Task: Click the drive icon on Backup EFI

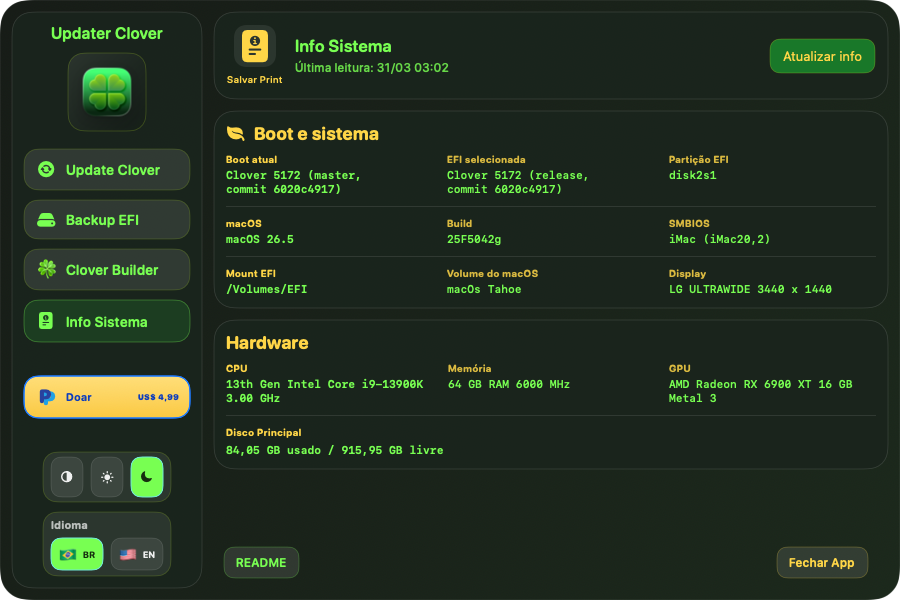Action: (46, 220)
